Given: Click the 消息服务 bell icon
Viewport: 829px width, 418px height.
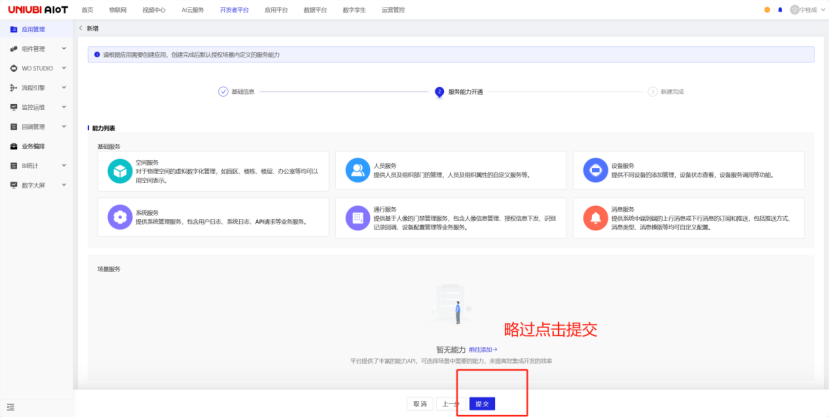Looking at the screenshot, I should click(x=595, y=217).
